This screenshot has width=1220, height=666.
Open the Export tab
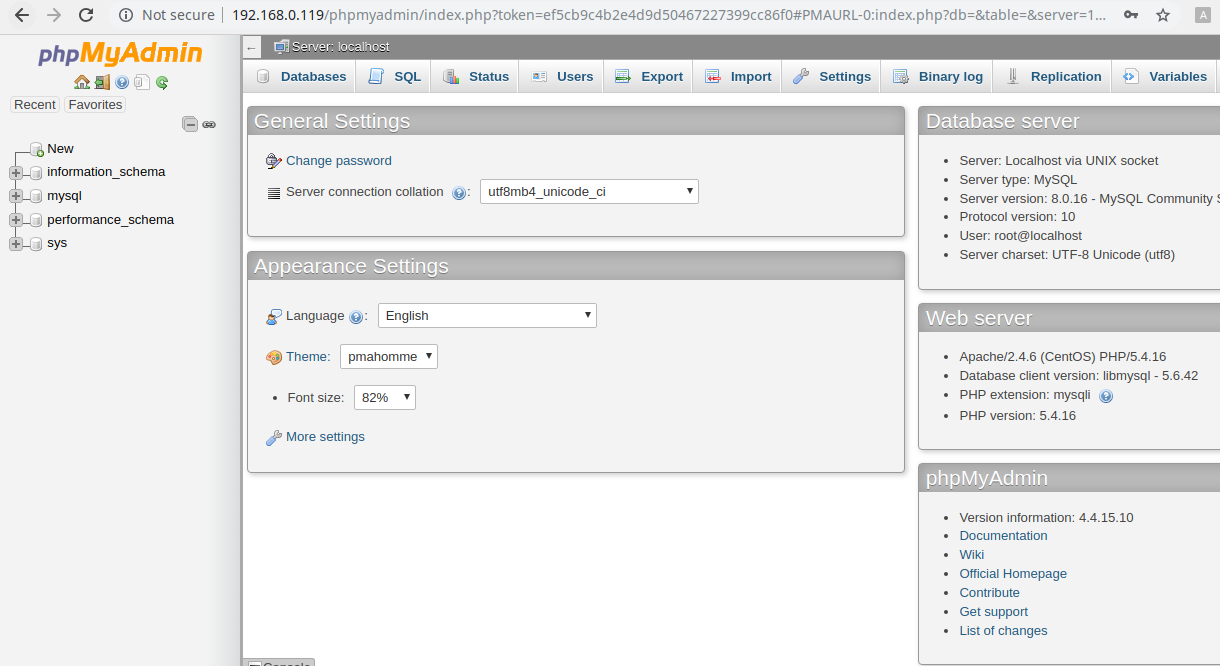648,77
